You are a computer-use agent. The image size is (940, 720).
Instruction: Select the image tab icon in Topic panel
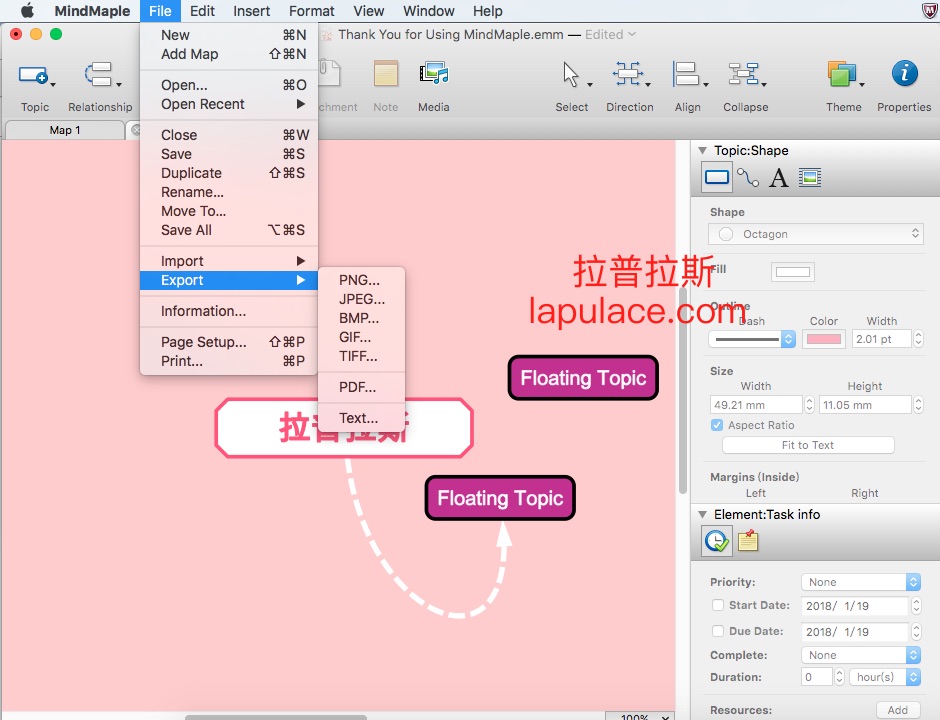(x=810, y=177)
